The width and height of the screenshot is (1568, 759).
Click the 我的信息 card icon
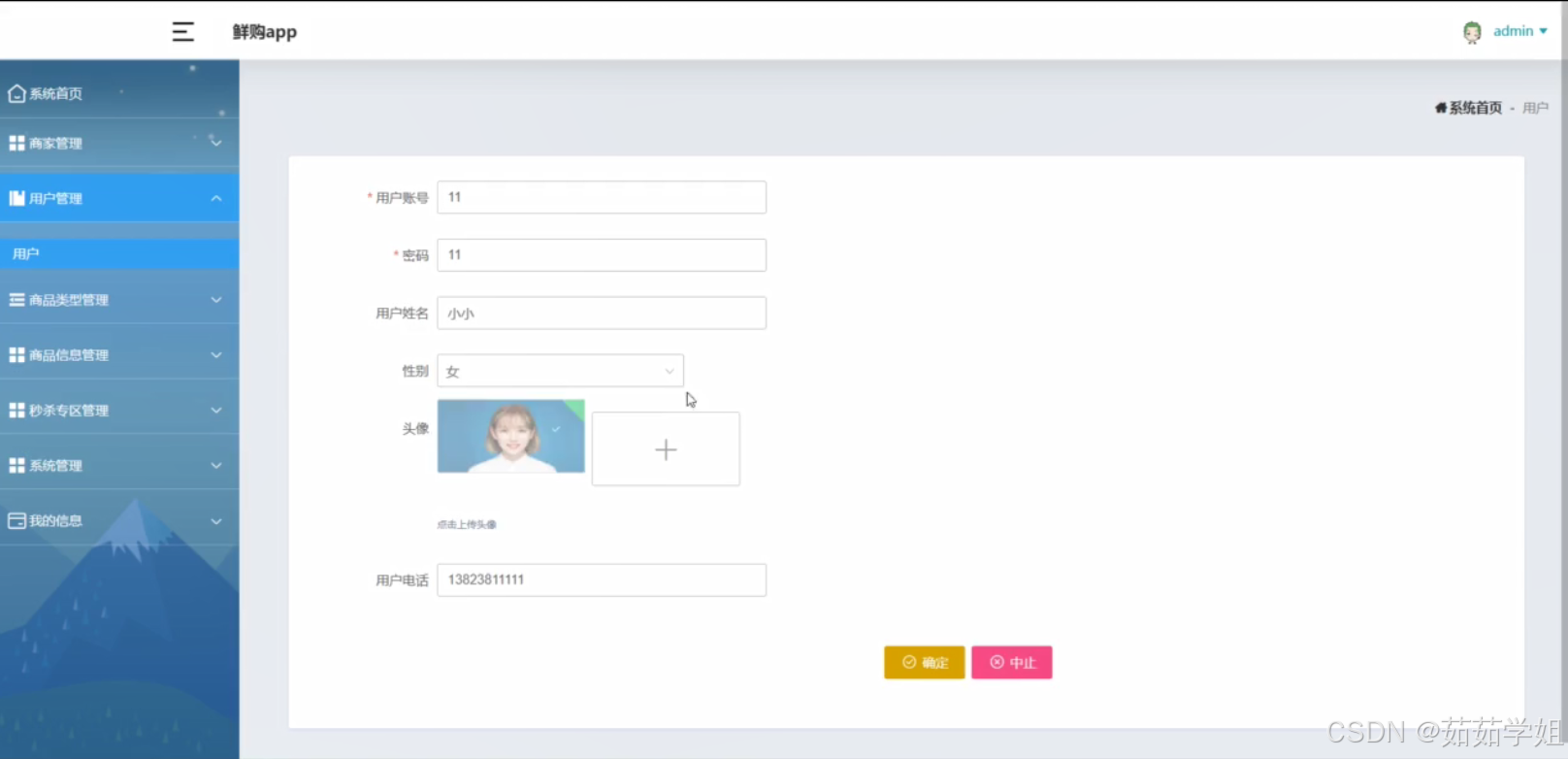pos(16,521)
